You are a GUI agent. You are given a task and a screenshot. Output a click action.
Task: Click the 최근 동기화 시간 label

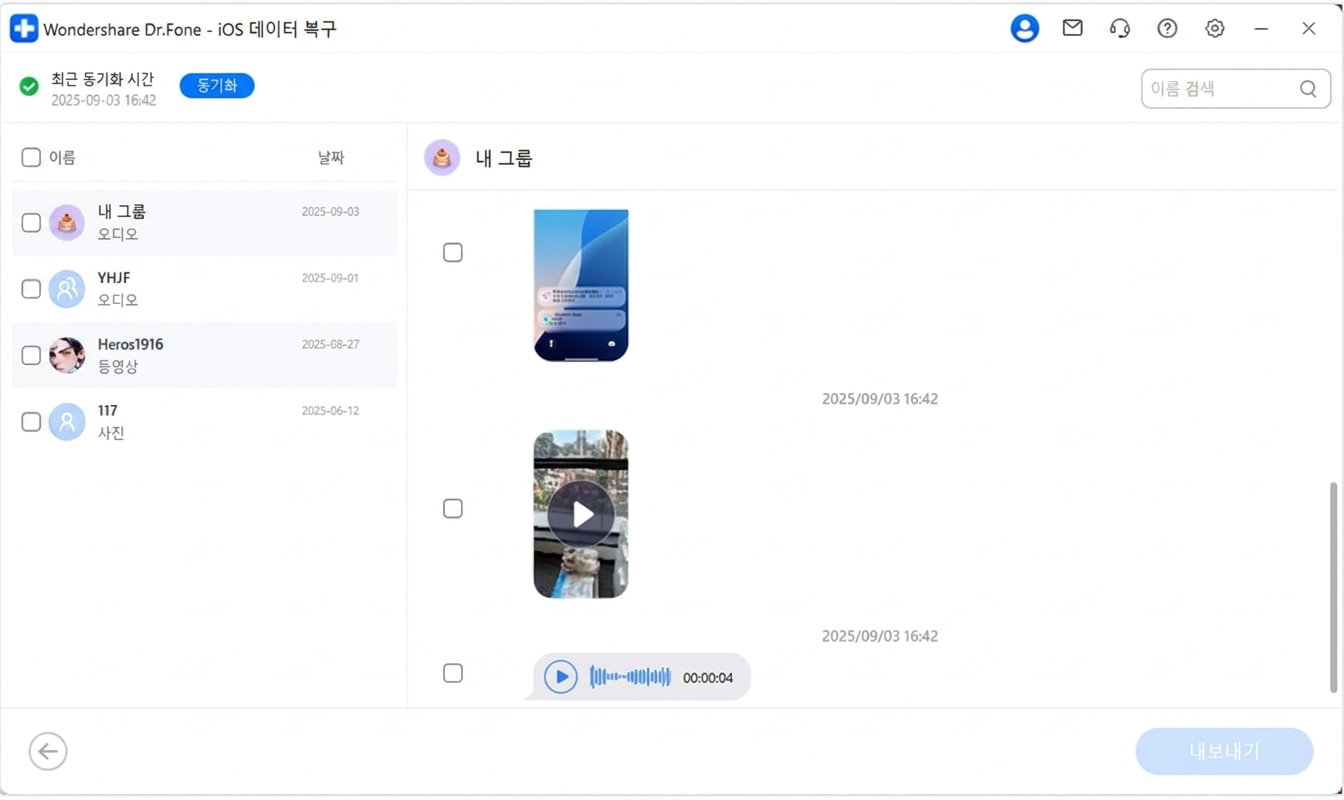[x=103, y=79]
